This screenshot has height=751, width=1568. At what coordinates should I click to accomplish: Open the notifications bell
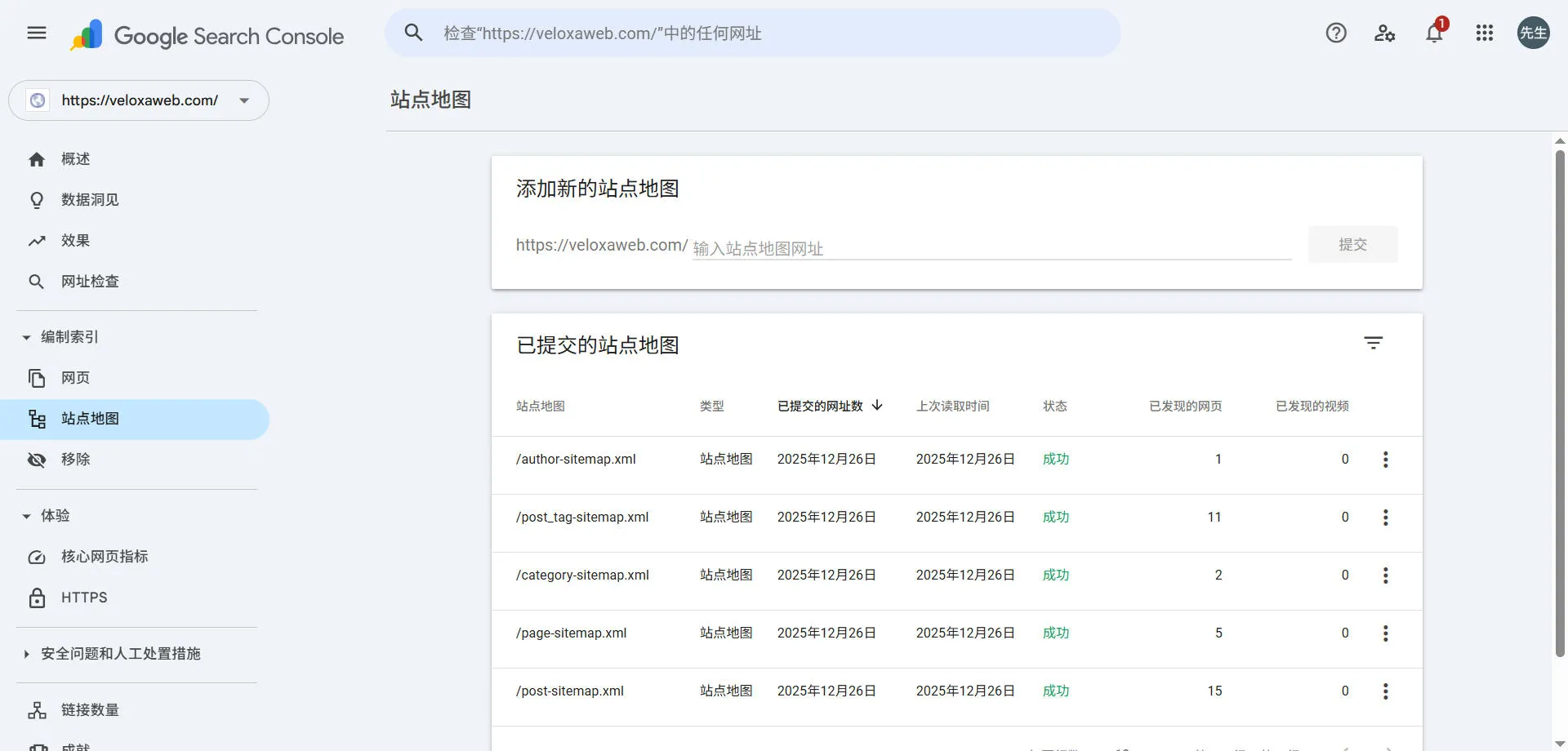tap(1434, 33)
